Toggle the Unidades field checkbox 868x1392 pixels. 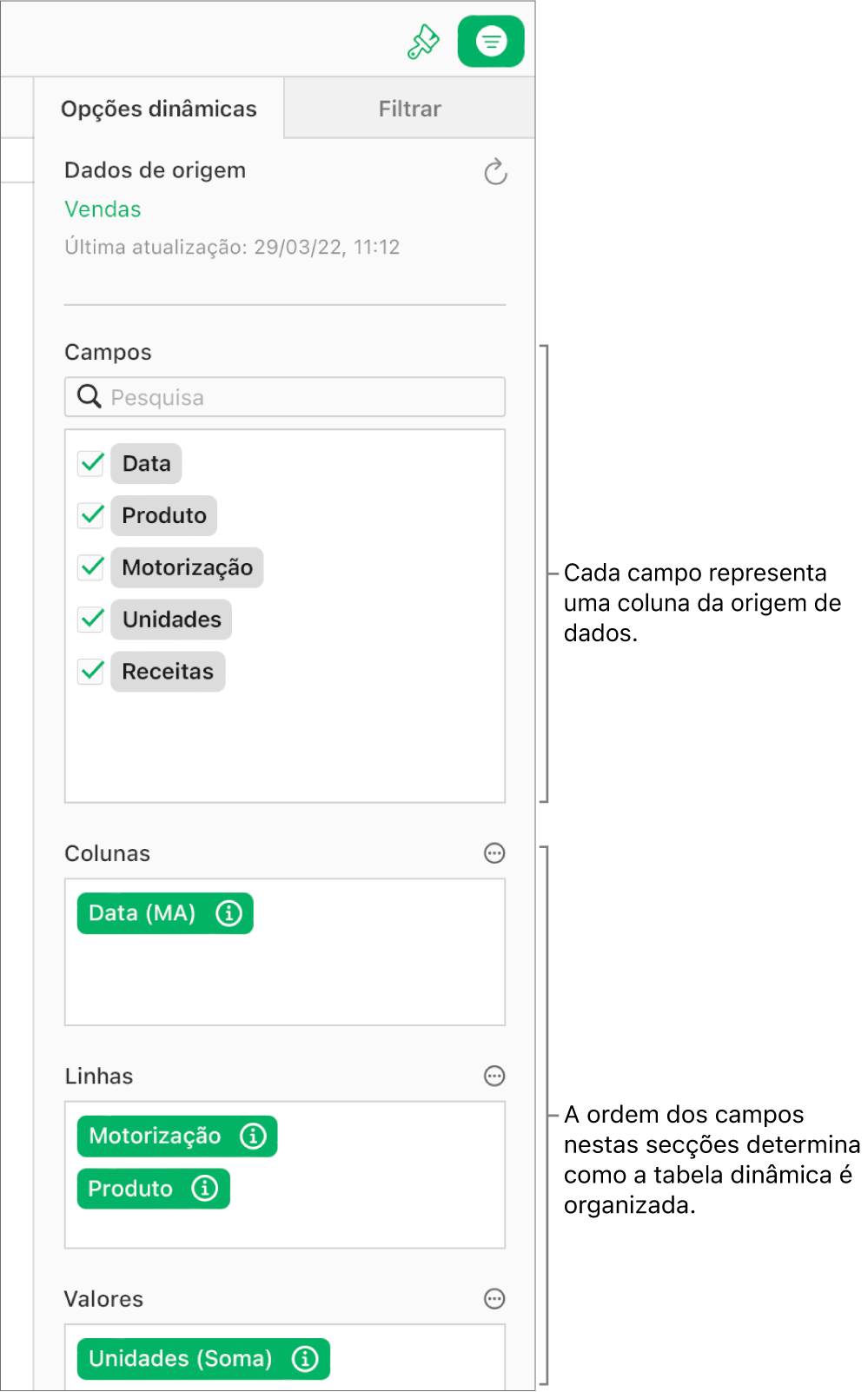click(x=91, y=620)
